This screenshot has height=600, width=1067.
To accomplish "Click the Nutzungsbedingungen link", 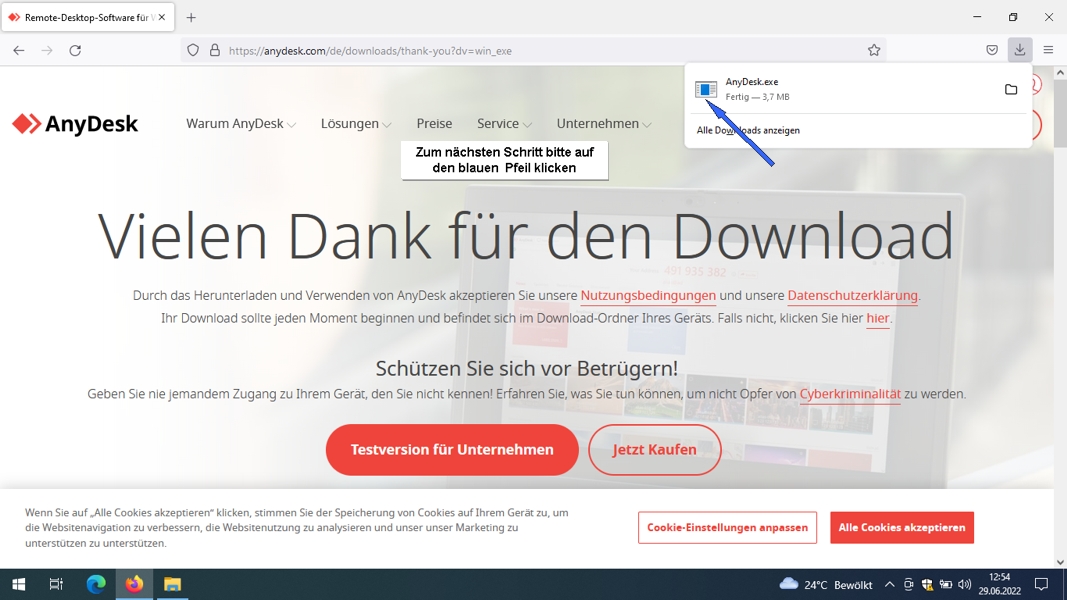I will tap(648, 296).
